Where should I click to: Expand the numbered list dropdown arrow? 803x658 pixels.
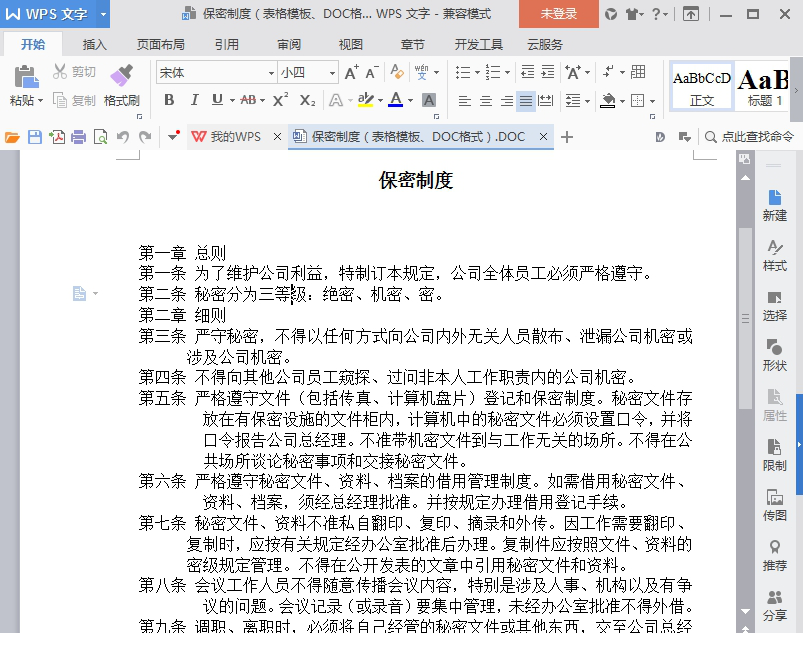click(x=507, y=72)
